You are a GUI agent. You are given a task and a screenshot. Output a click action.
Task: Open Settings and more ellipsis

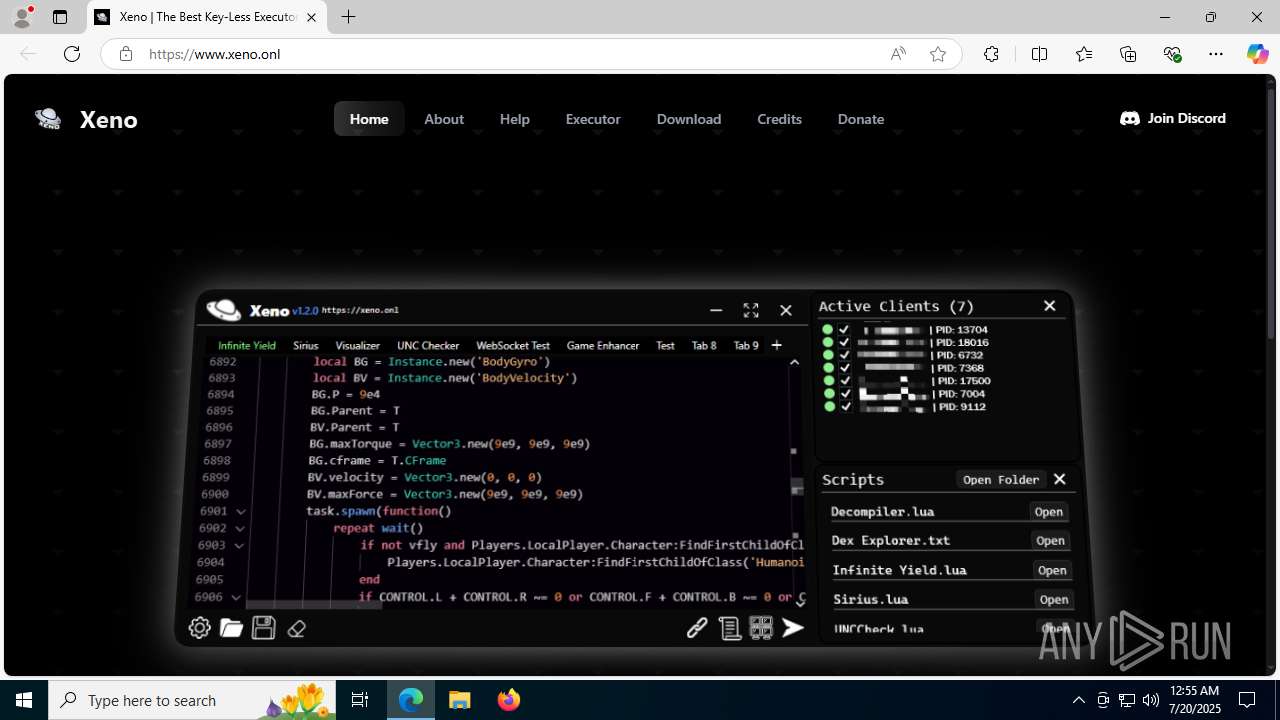tap(1216, 54)
